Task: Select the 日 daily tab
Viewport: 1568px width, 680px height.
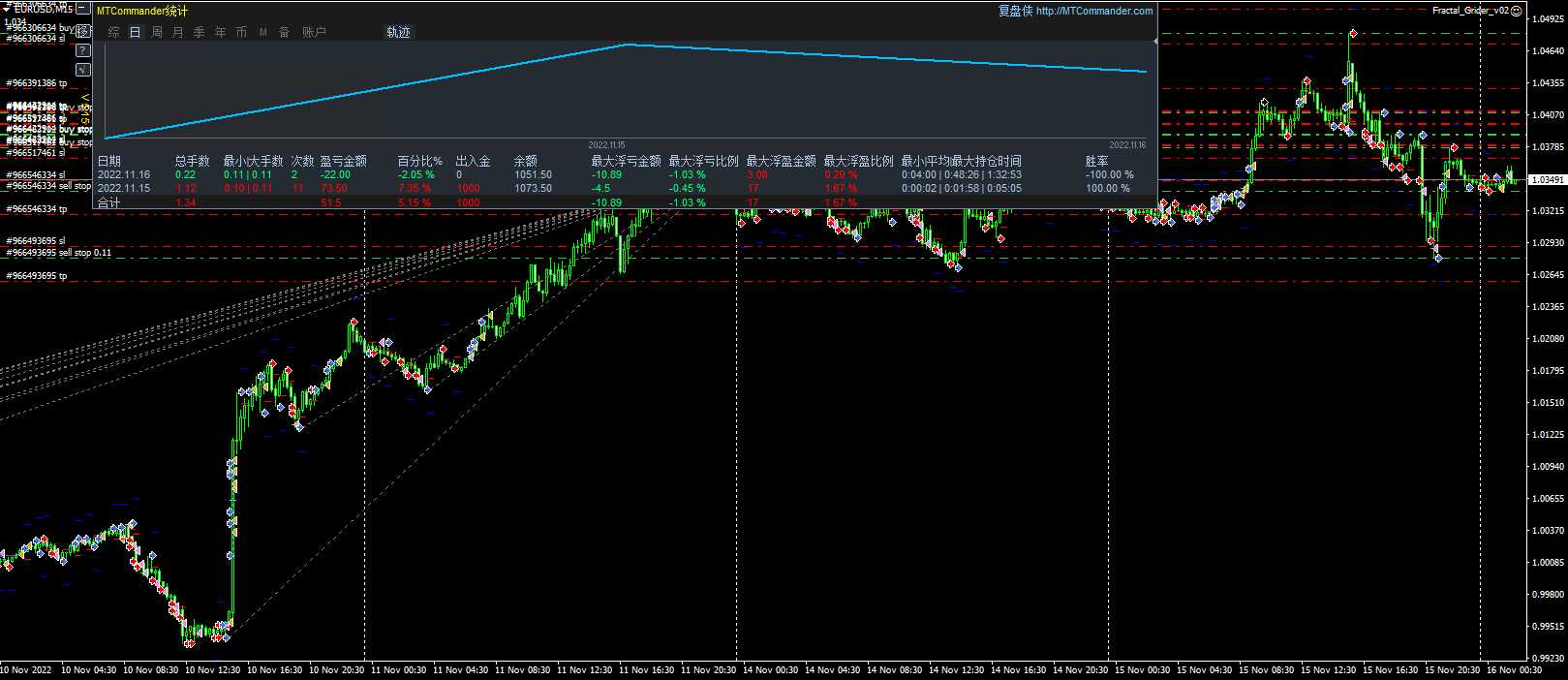Action: 136,32
